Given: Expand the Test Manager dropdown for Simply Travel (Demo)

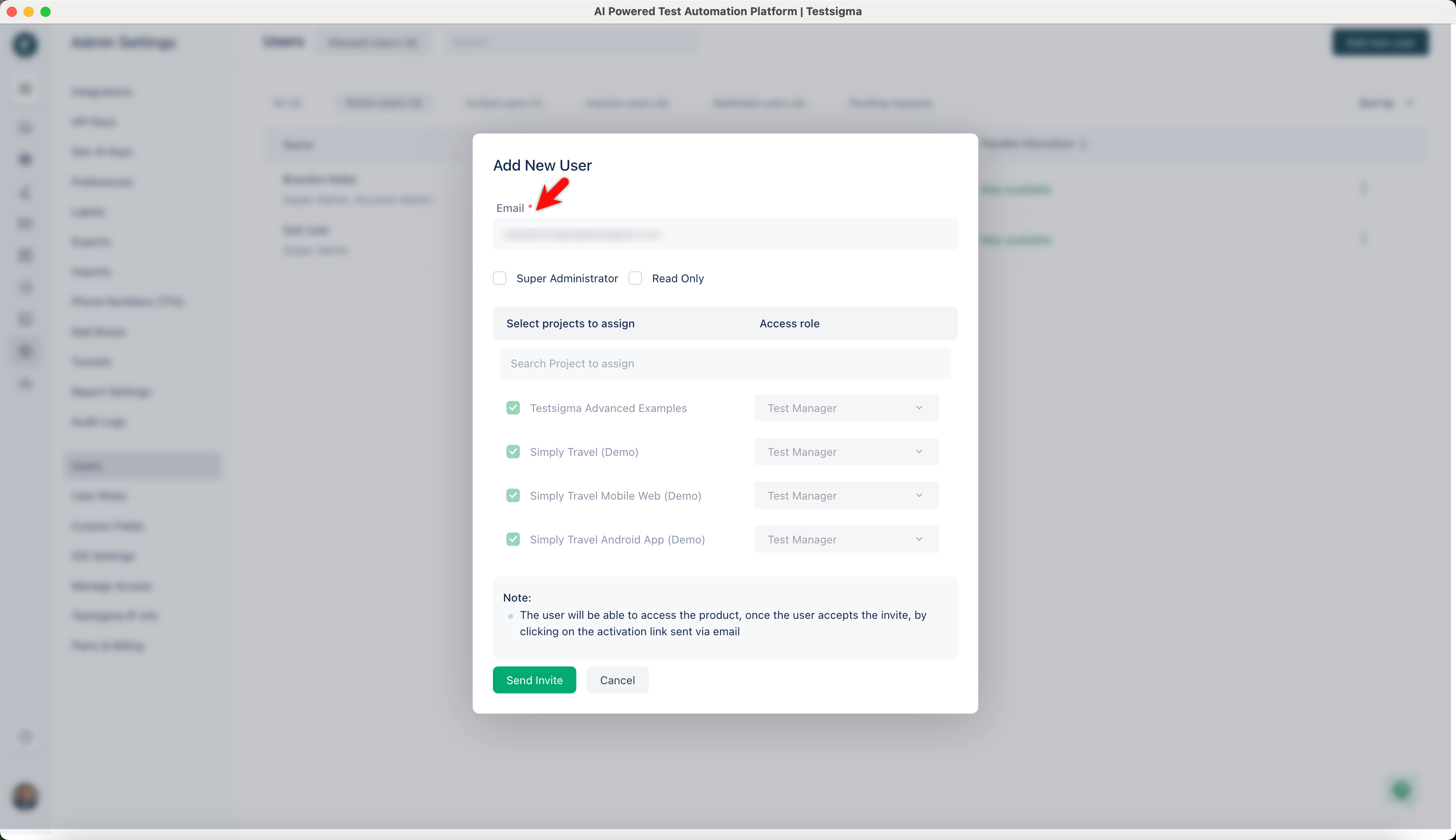Looking at the screenshot, I should 846,452.
